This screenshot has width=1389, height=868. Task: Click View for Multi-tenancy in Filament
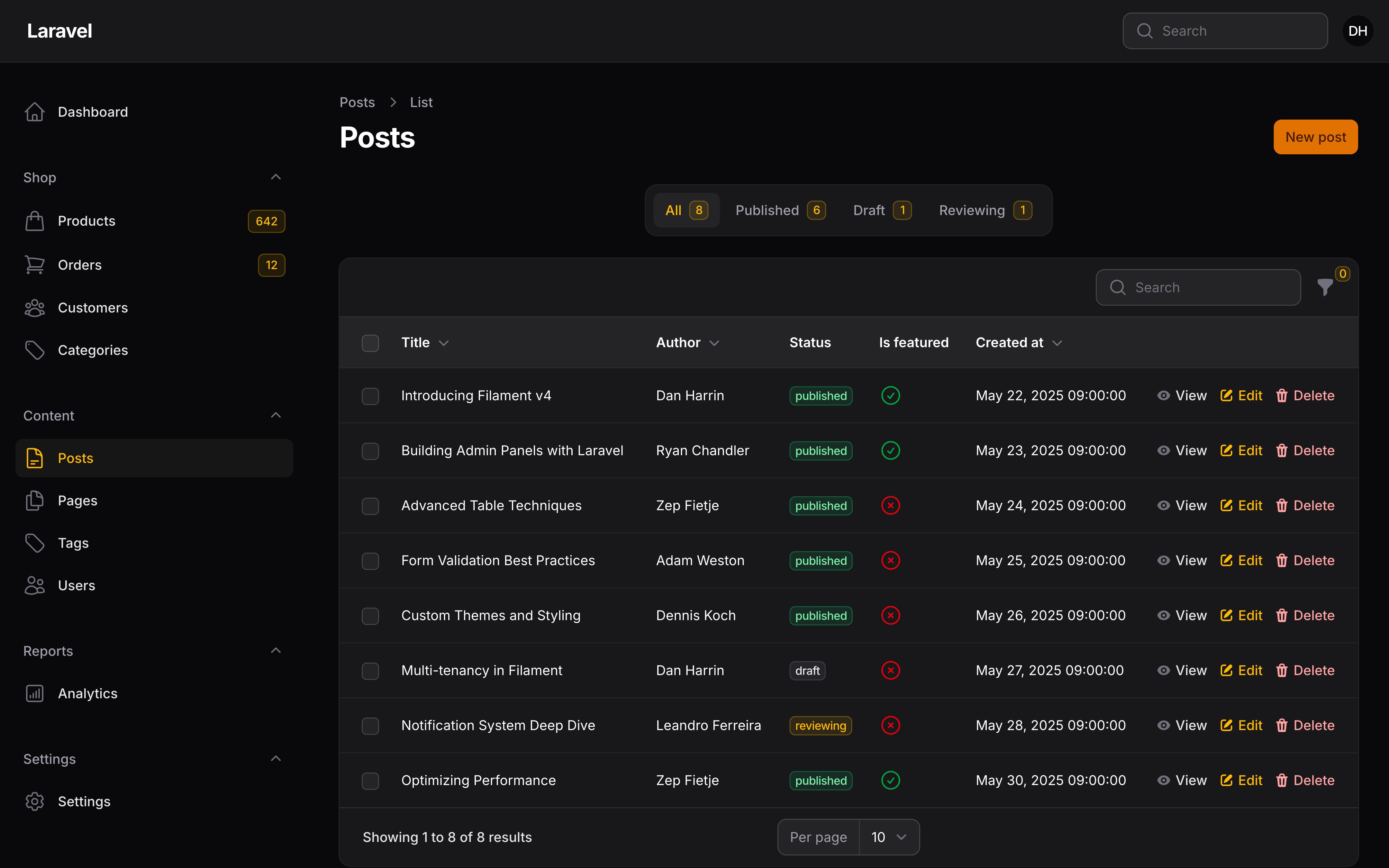pyautogui.click(x=1182, y=671)
